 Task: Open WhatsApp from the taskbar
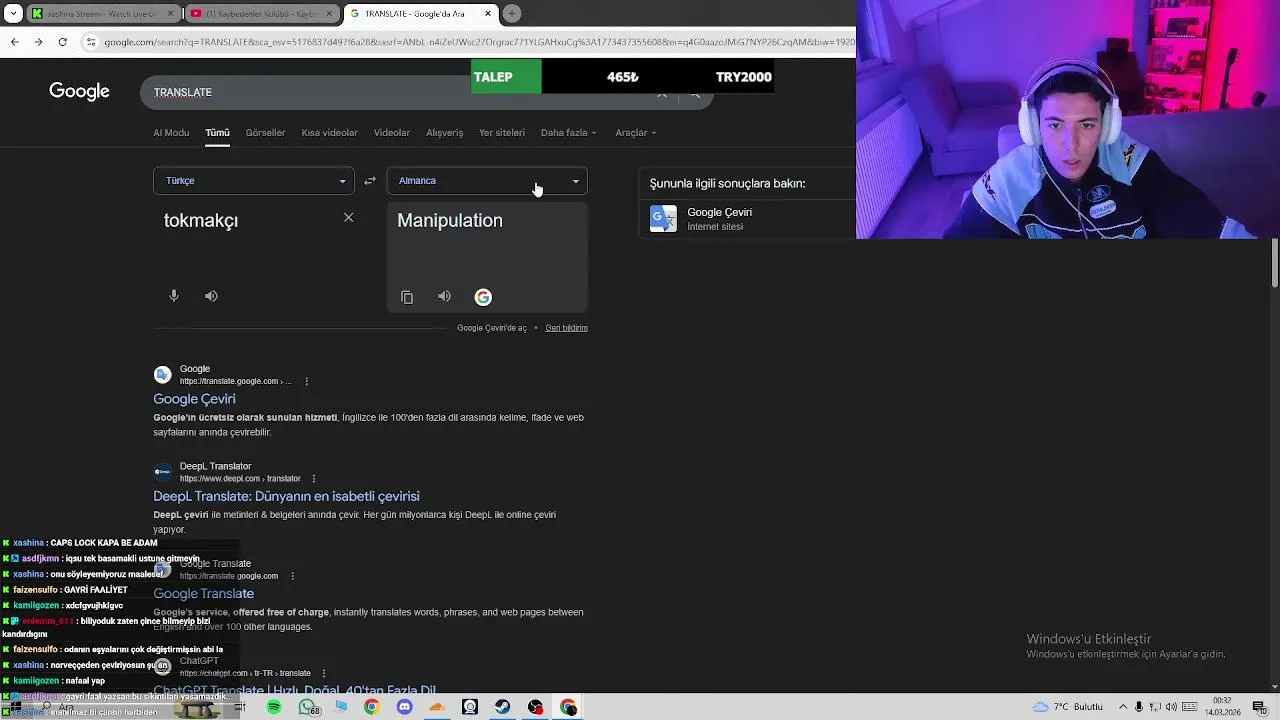pyautogui.click(x=308, y=707)
